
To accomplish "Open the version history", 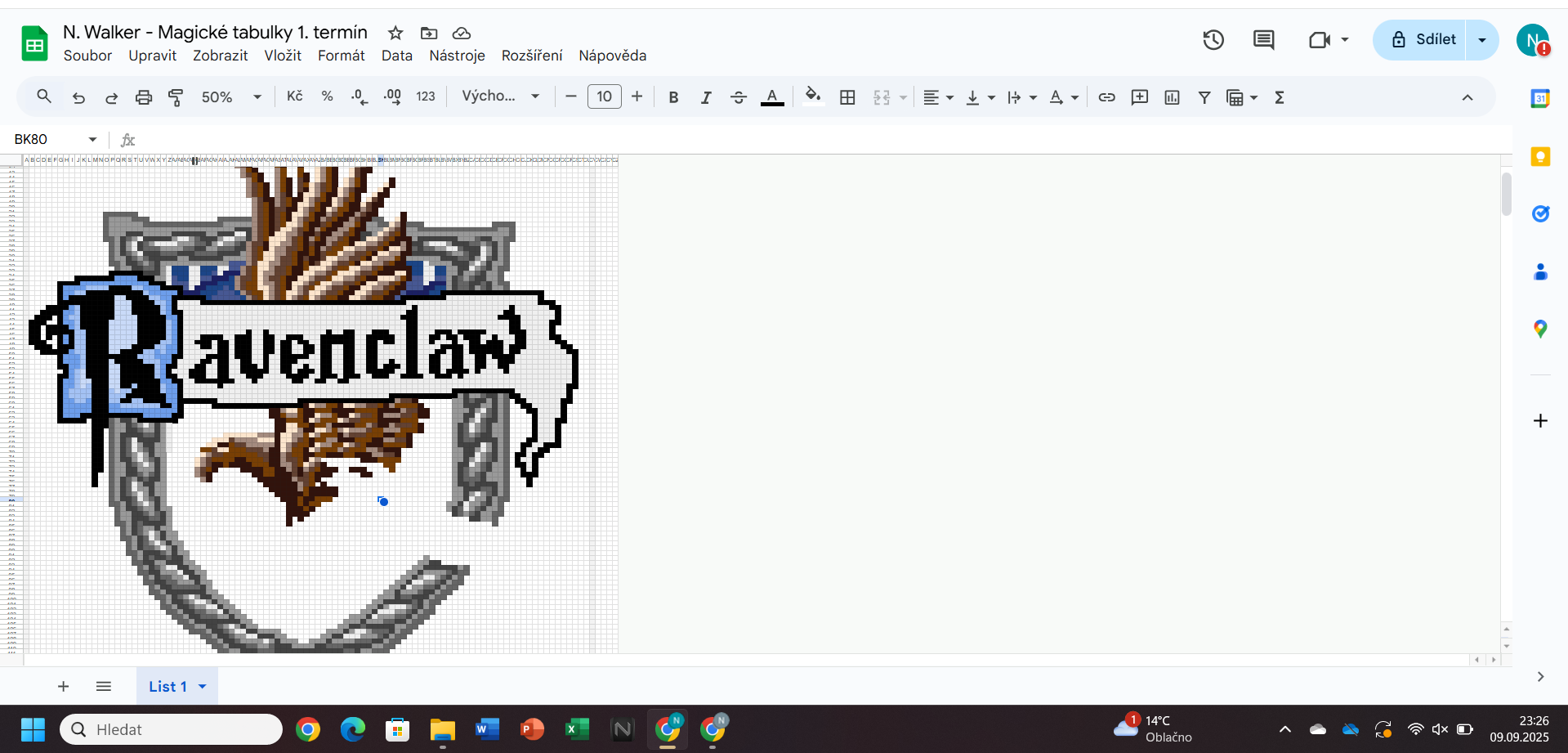I will click(x=1213, y=39).
